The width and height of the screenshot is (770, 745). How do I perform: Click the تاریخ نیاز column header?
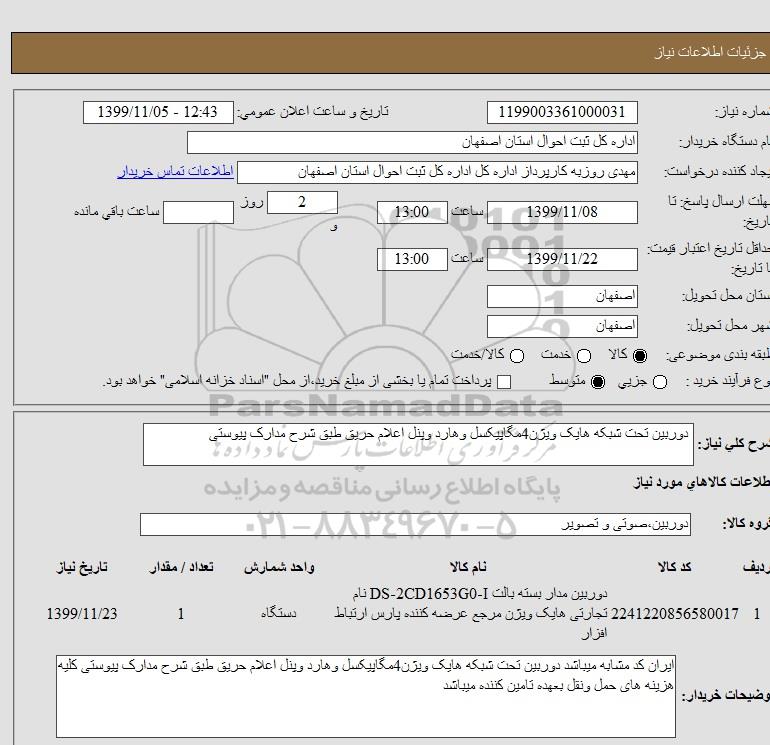[82, 568]
